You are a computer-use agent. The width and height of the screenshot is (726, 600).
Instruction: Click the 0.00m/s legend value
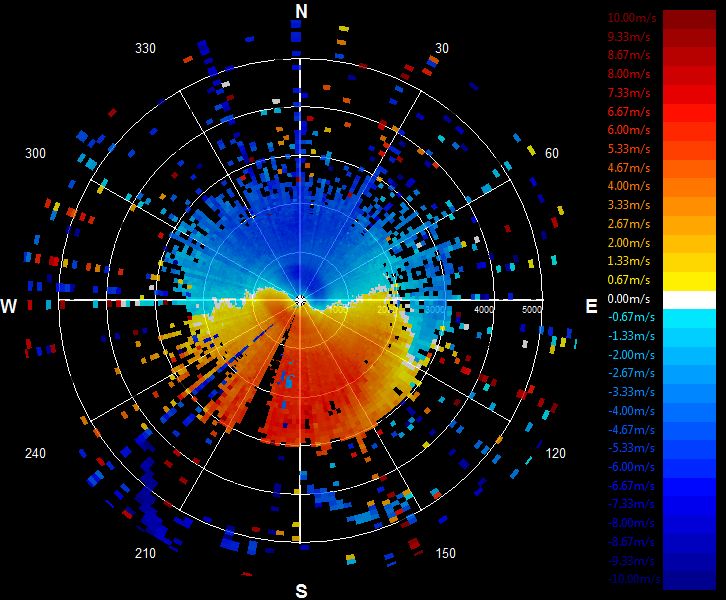point(629,299)
